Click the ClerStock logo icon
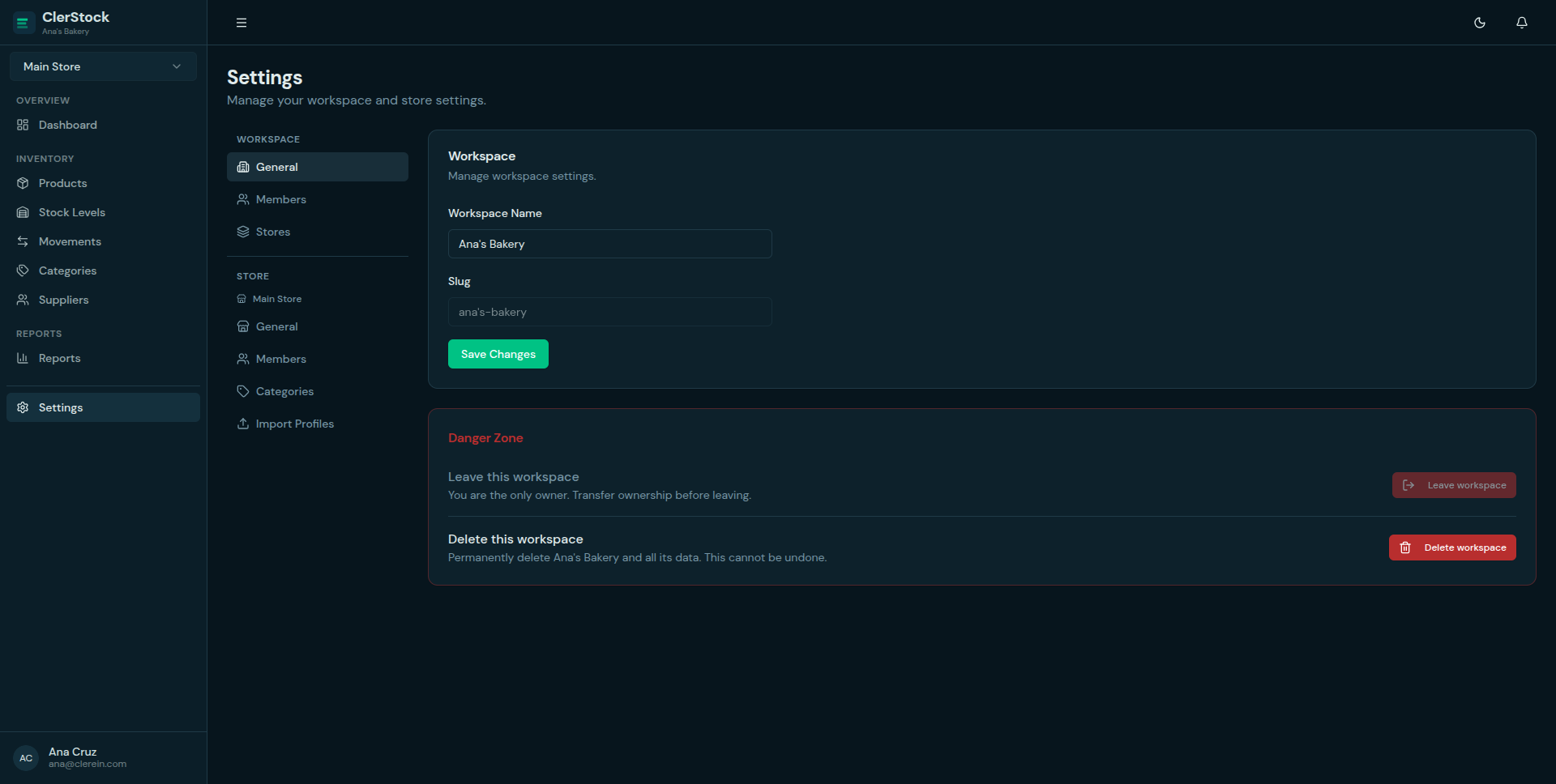The width and height of the screenshot is (1556, 784). [22, 23]
